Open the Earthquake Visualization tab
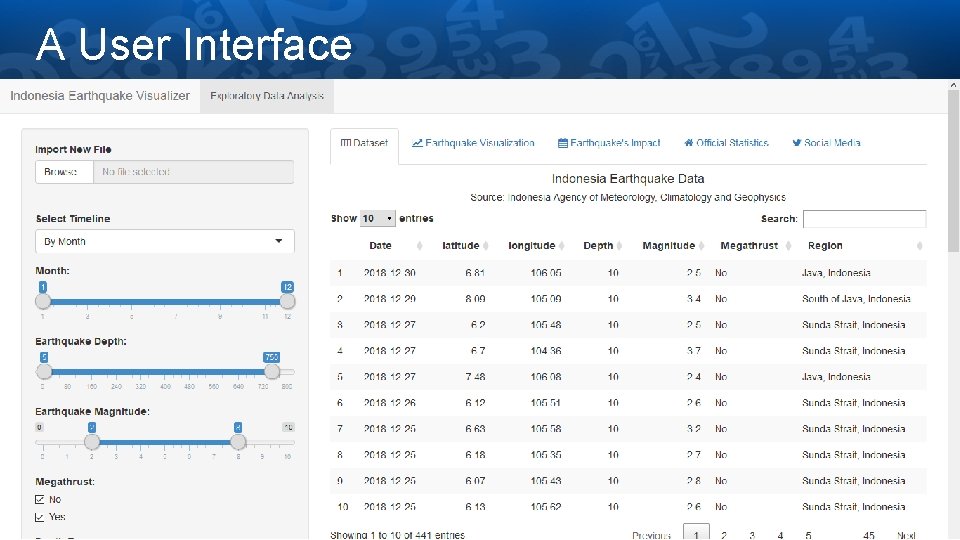 [x=473, y=143]
